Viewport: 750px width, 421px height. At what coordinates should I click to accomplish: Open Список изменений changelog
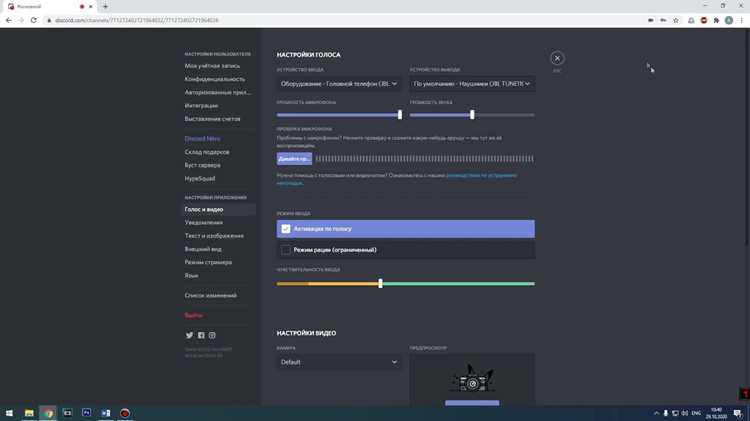210,296
